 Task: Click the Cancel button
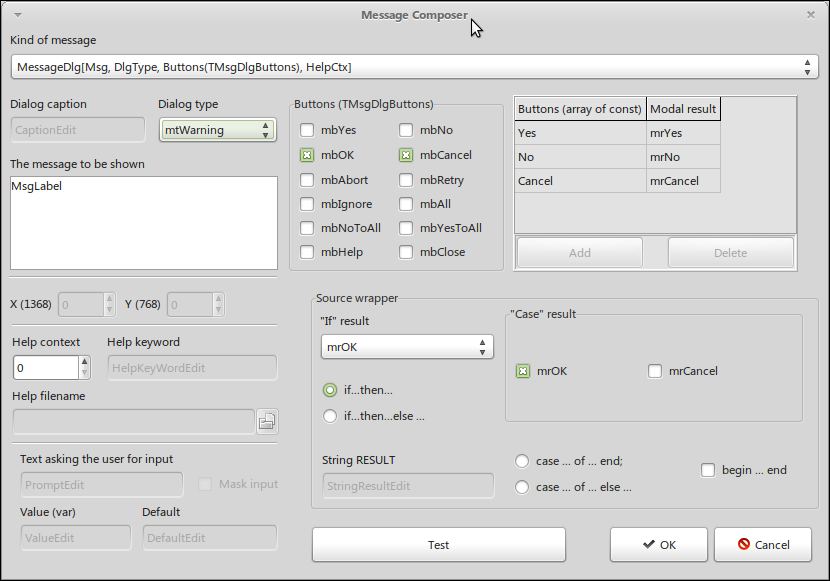[763, 544]
